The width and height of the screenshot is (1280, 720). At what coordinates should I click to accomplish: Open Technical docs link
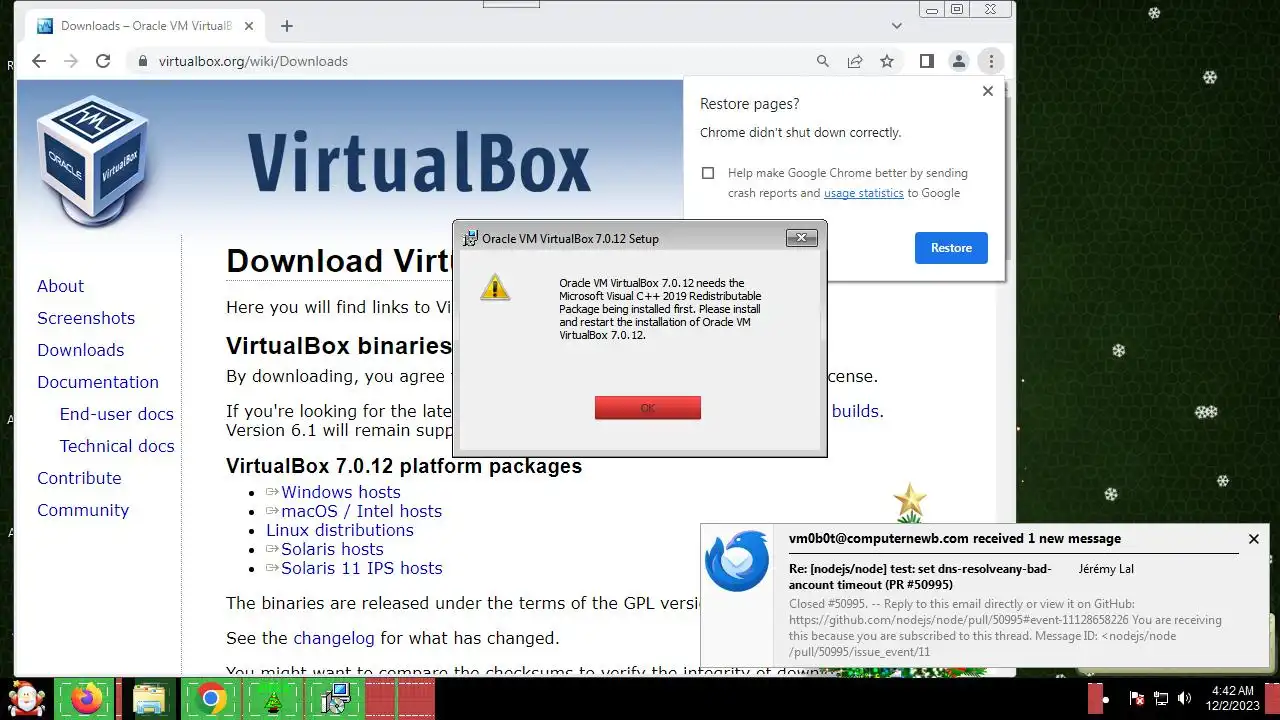pos(117,446)
